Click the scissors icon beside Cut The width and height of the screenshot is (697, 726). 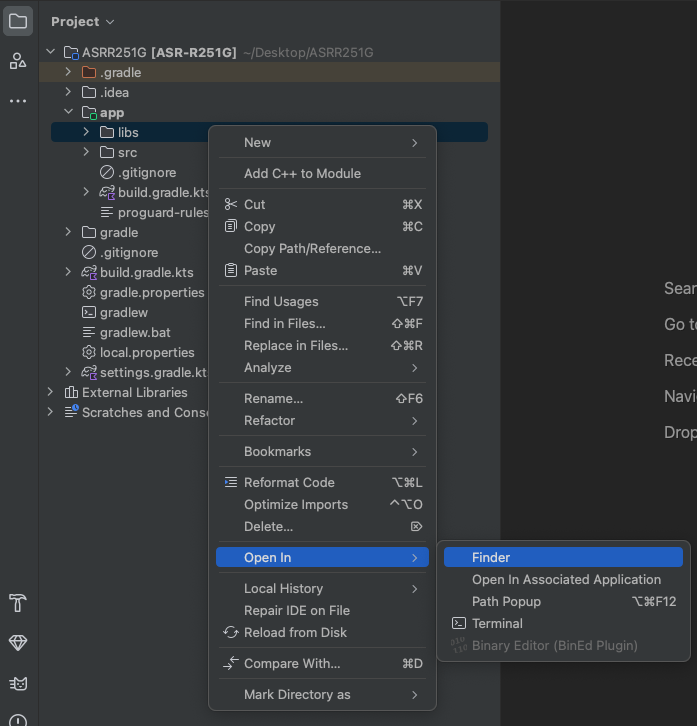tap(231, 204)
